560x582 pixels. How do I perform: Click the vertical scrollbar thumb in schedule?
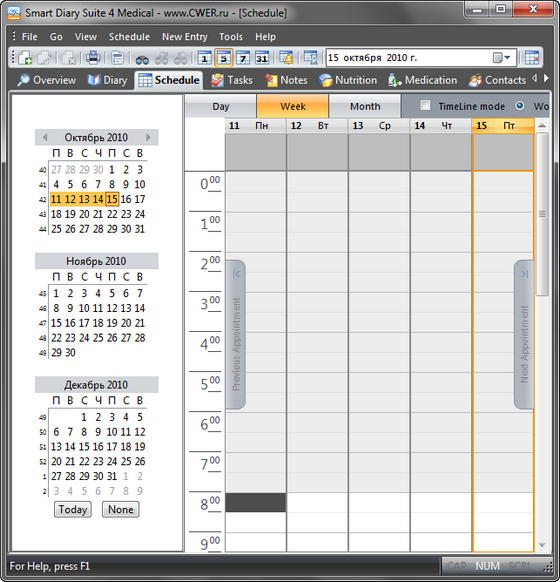542,214
